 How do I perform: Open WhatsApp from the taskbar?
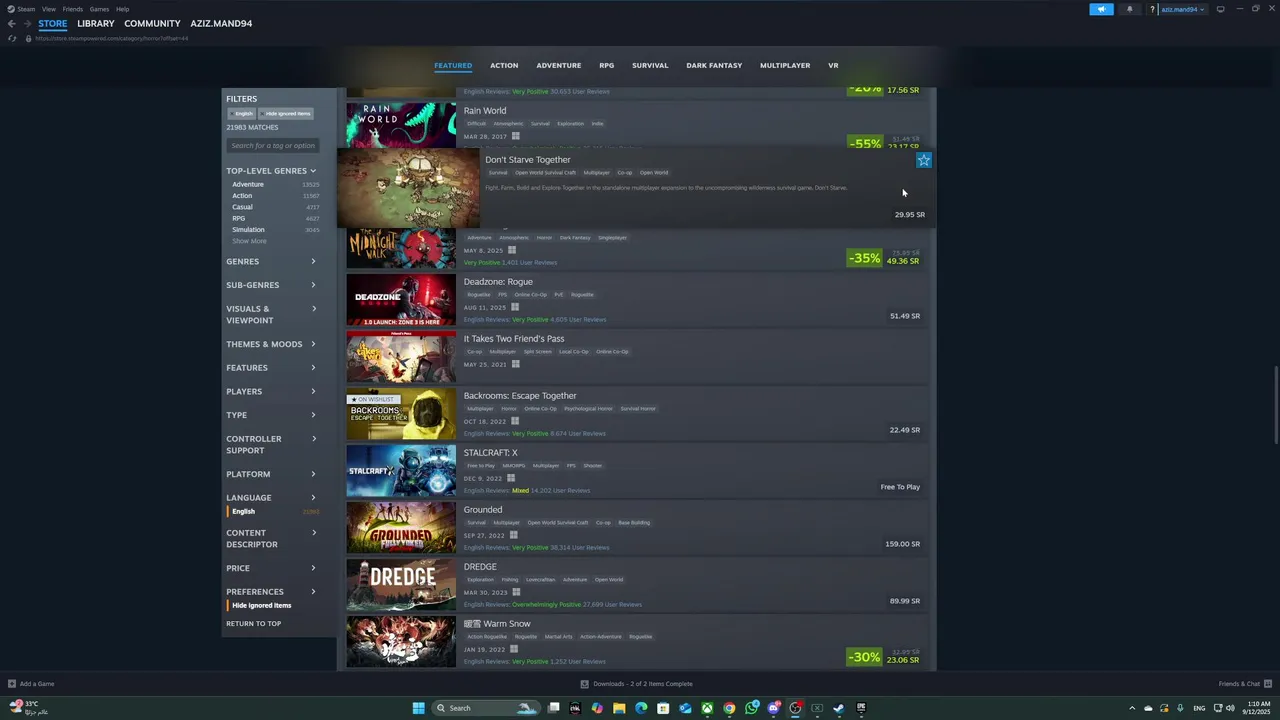click(751, 708)
